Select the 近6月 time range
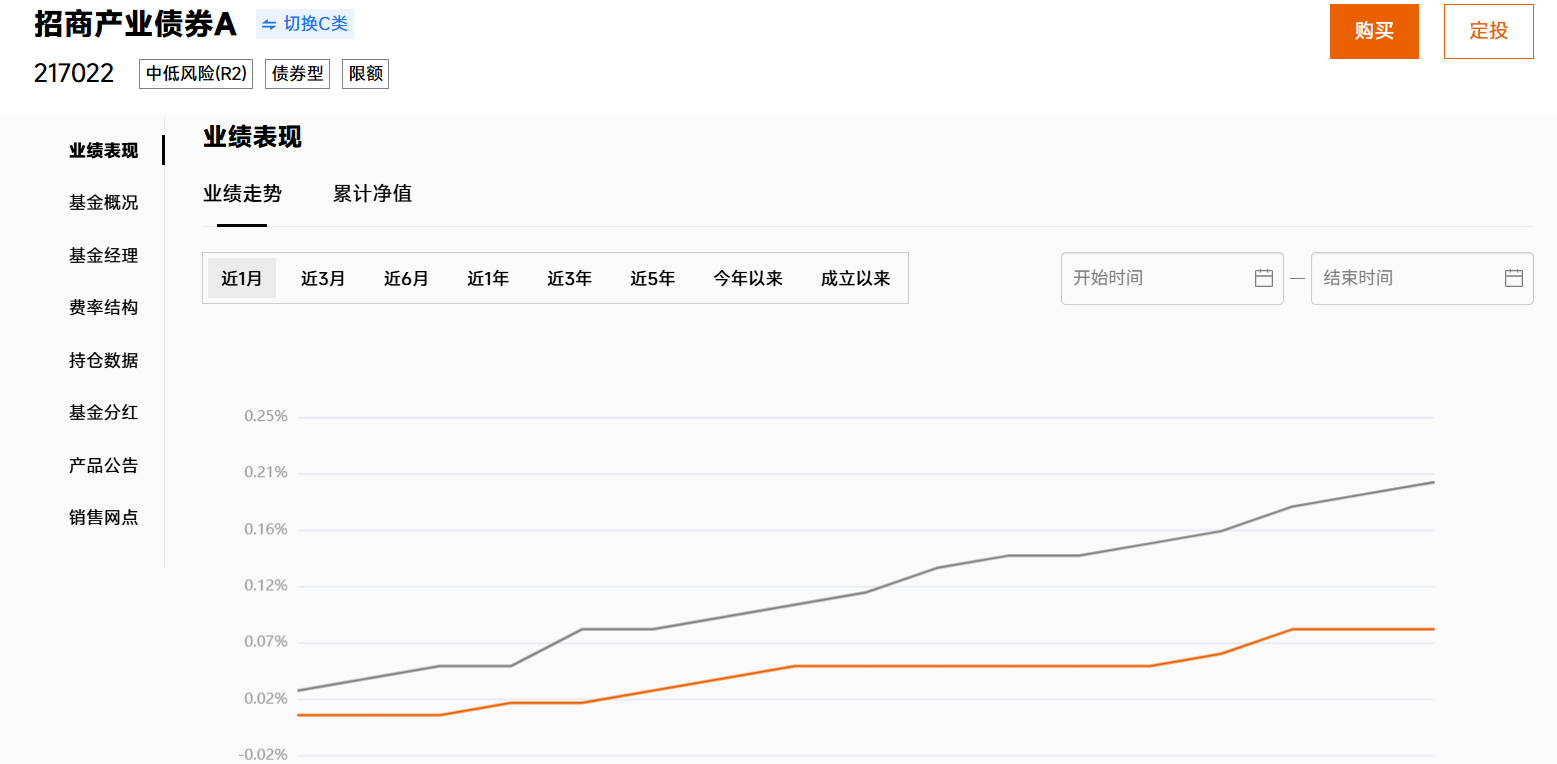The width and height of the screenshot is (1557, 764). tap(406, 278)
